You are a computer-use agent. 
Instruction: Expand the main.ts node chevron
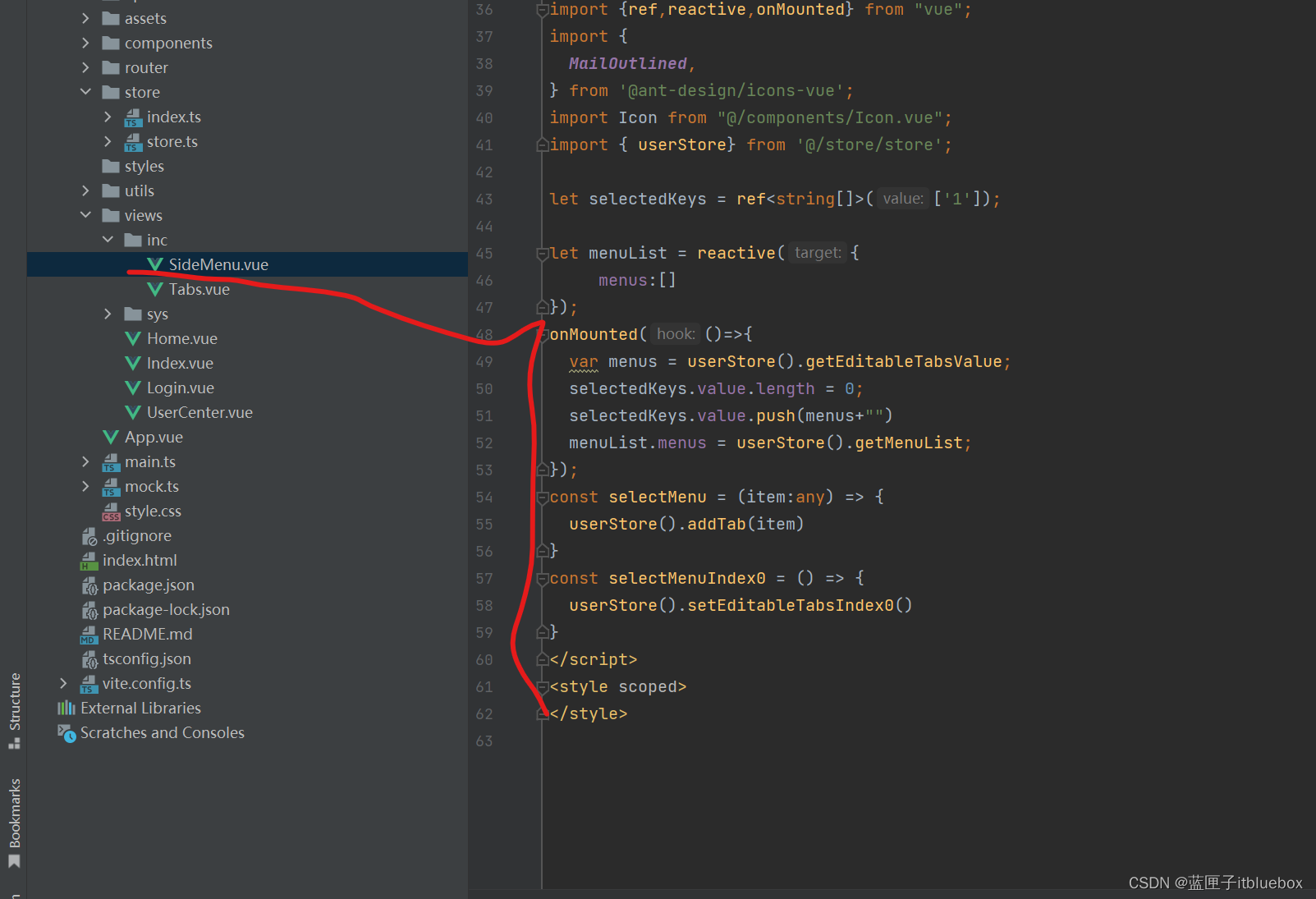click(85, 461)
